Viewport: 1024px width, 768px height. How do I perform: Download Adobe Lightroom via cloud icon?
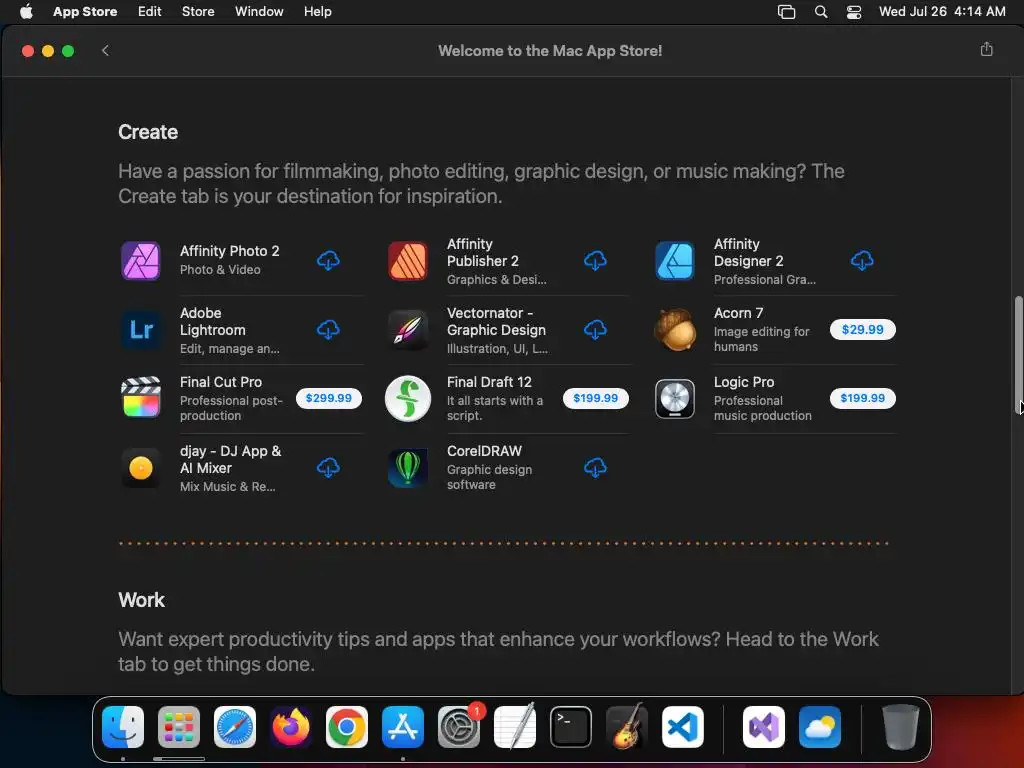point(328,330)
